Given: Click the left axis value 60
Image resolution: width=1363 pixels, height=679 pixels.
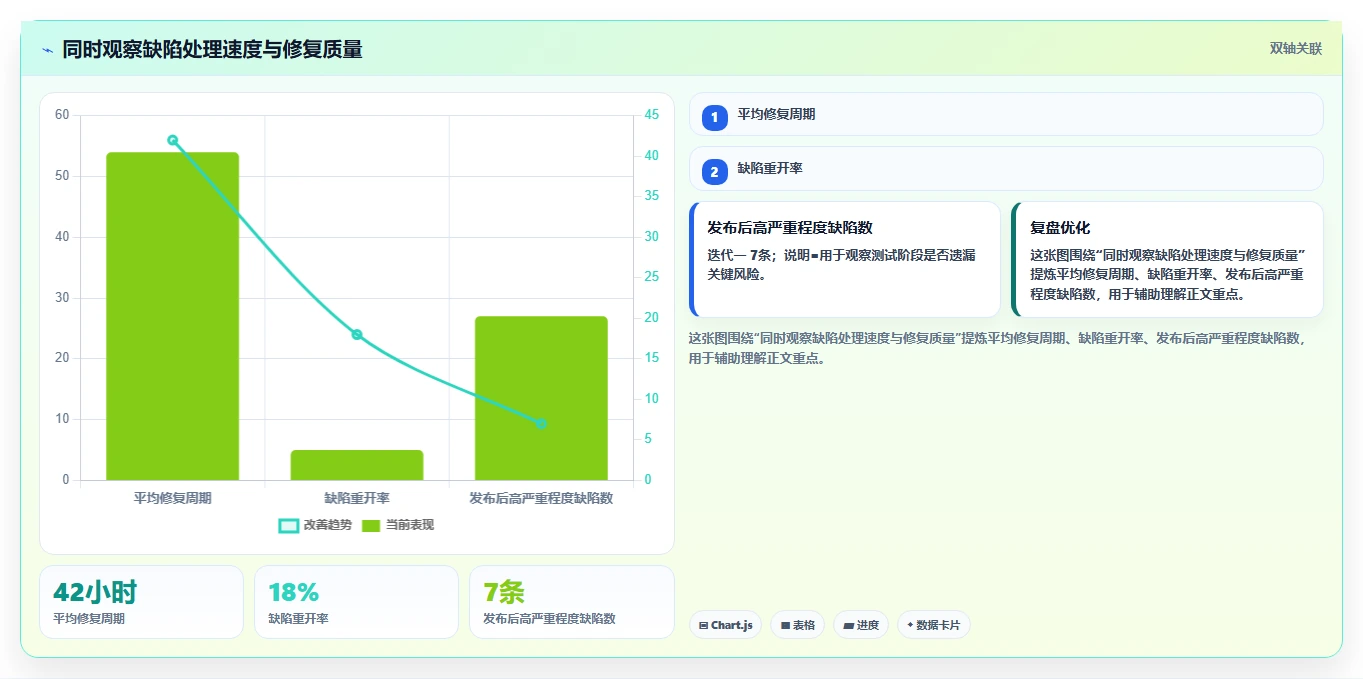Looking at the screenshot, I should (62, 115).
